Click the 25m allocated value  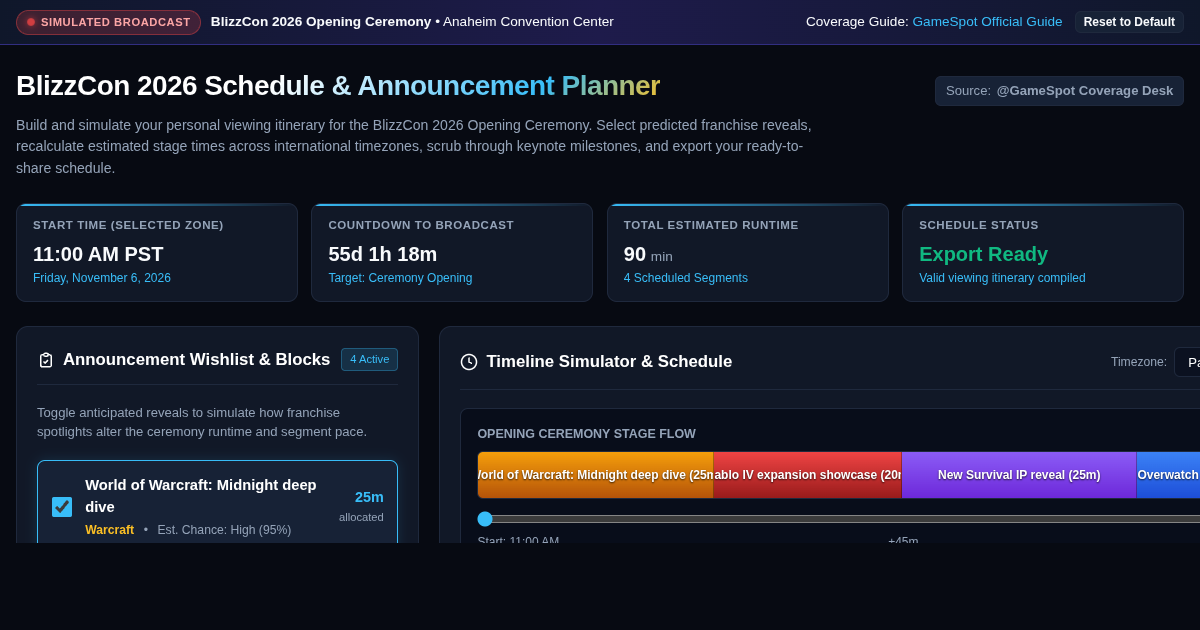click(369, 497)
